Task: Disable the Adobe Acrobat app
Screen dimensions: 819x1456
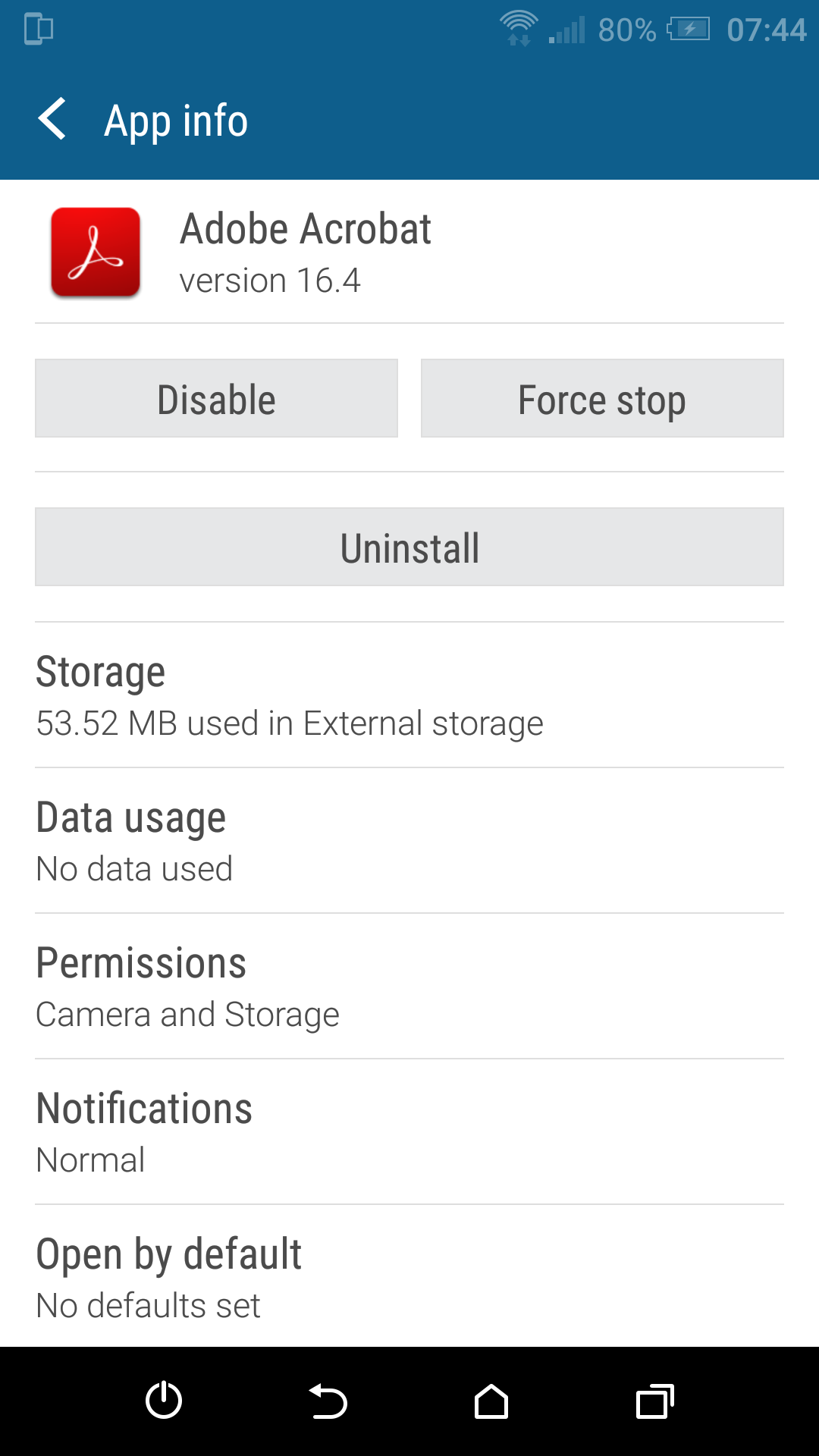Action: [216, 399]
